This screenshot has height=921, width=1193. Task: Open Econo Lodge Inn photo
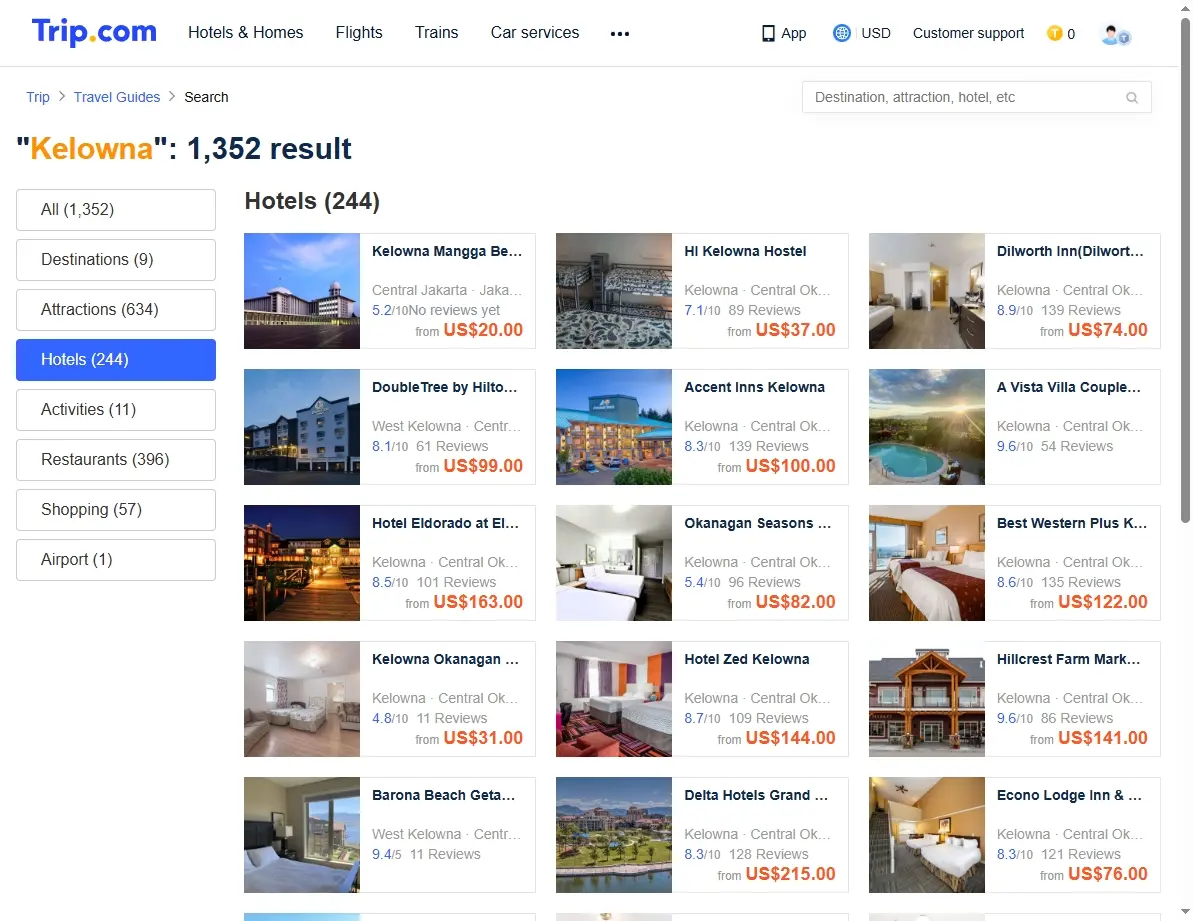click(x=927, y=835)
